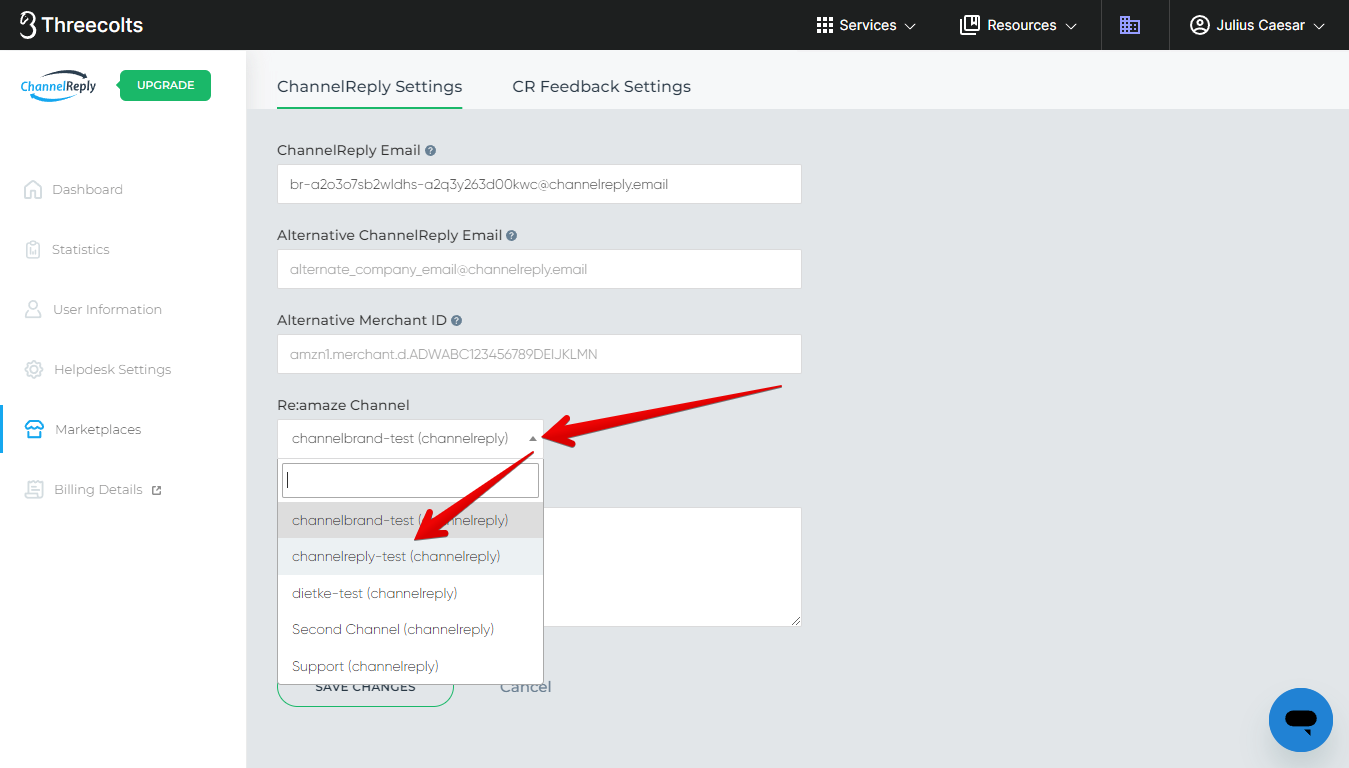The height and width of the screenshot is (768, 1349).
Task: Switch to the ChannelReply Settings tab
Action: [x=370, y=86]
